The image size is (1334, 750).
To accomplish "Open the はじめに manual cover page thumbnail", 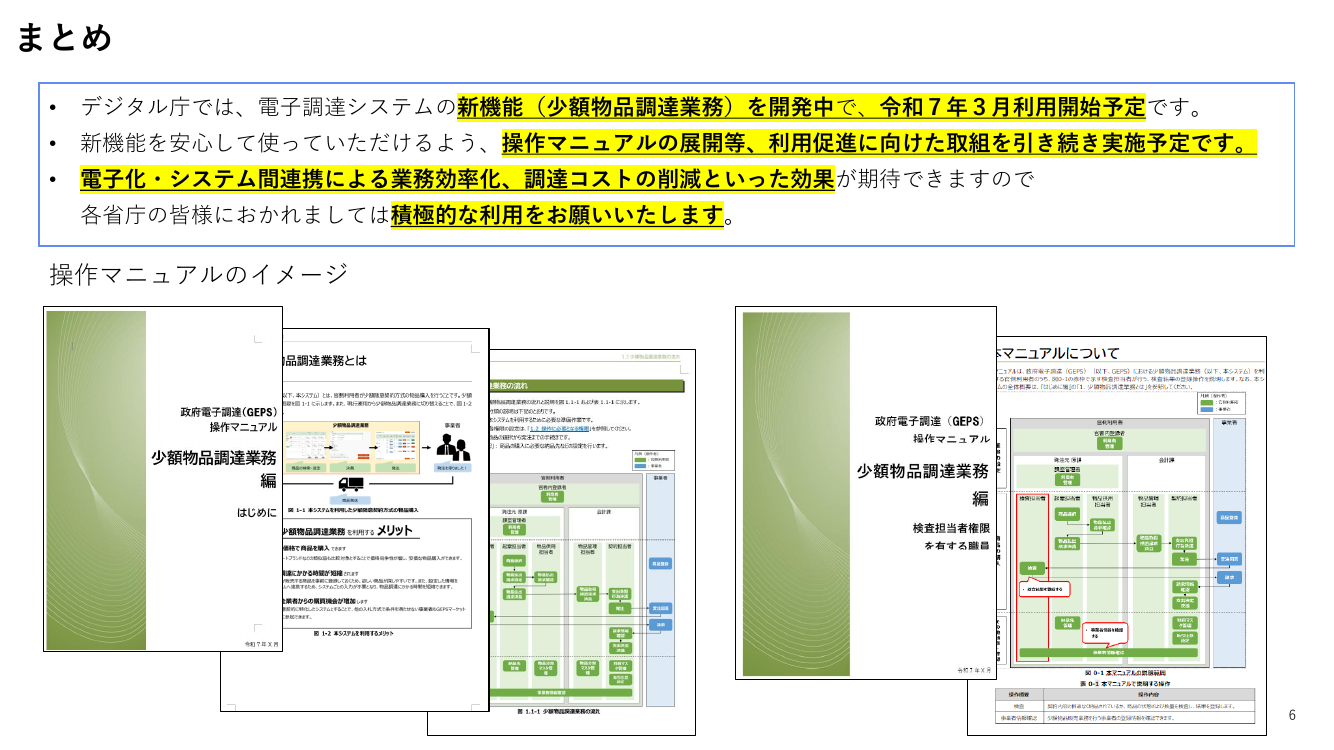I will coord(163,479).
